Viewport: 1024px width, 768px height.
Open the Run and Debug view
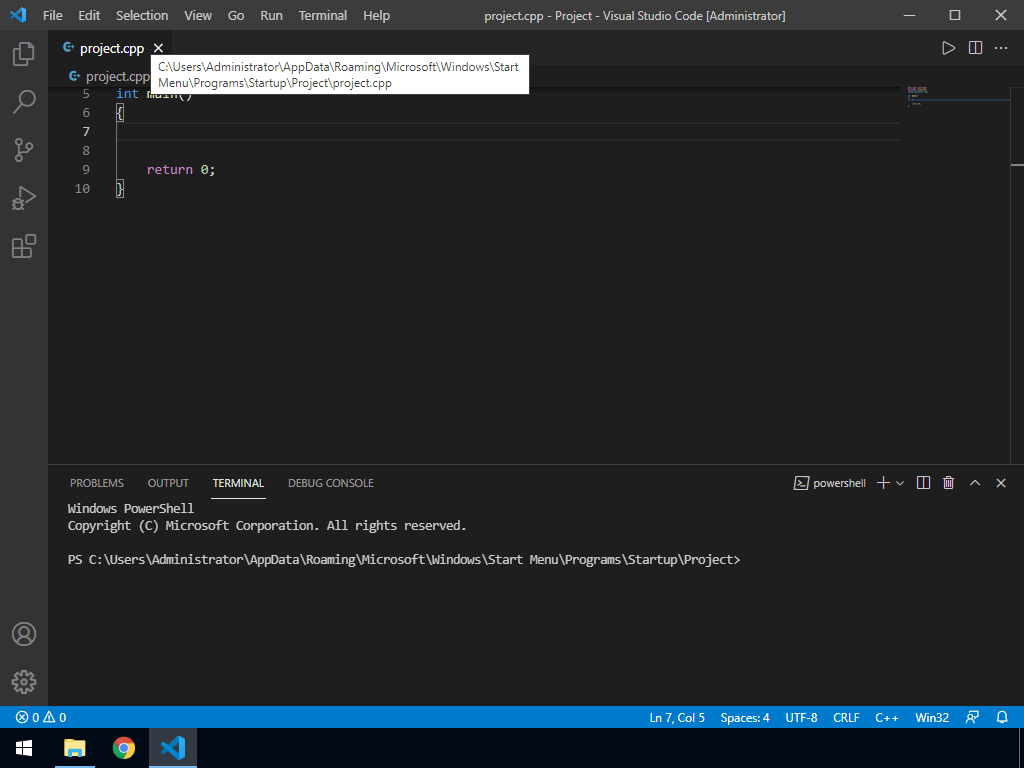24,198
